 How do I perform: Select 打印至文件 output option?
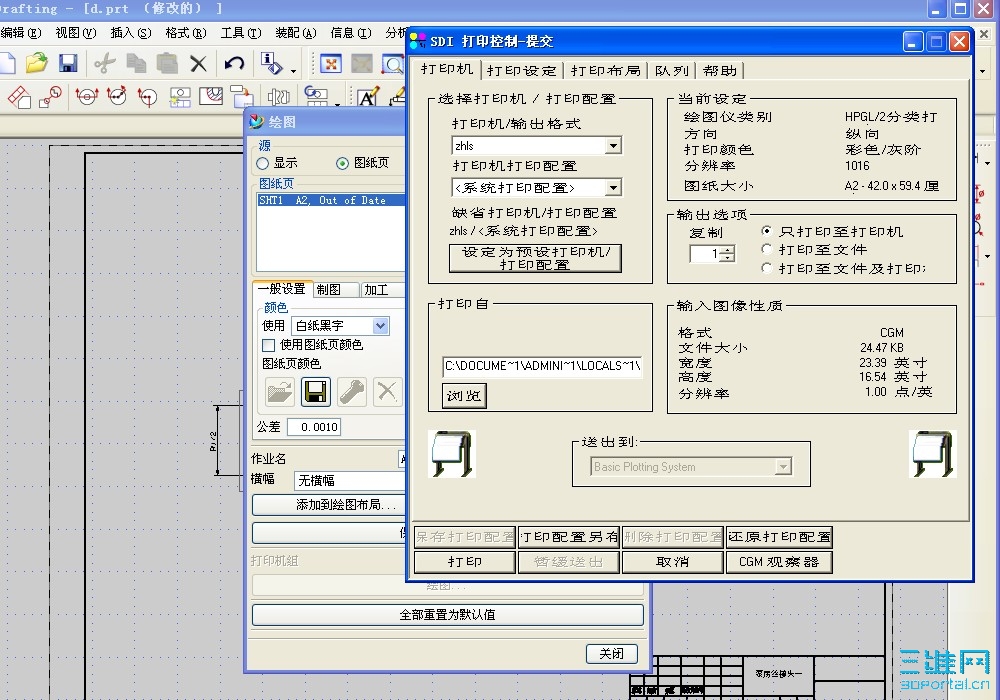coord(767,249)
